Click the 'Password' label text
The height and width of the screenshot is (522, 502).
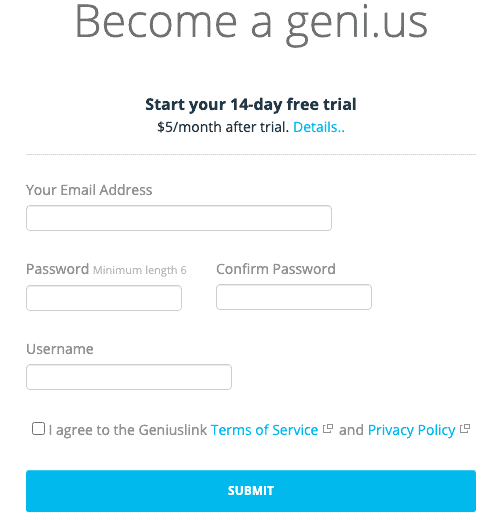point(57,269)
